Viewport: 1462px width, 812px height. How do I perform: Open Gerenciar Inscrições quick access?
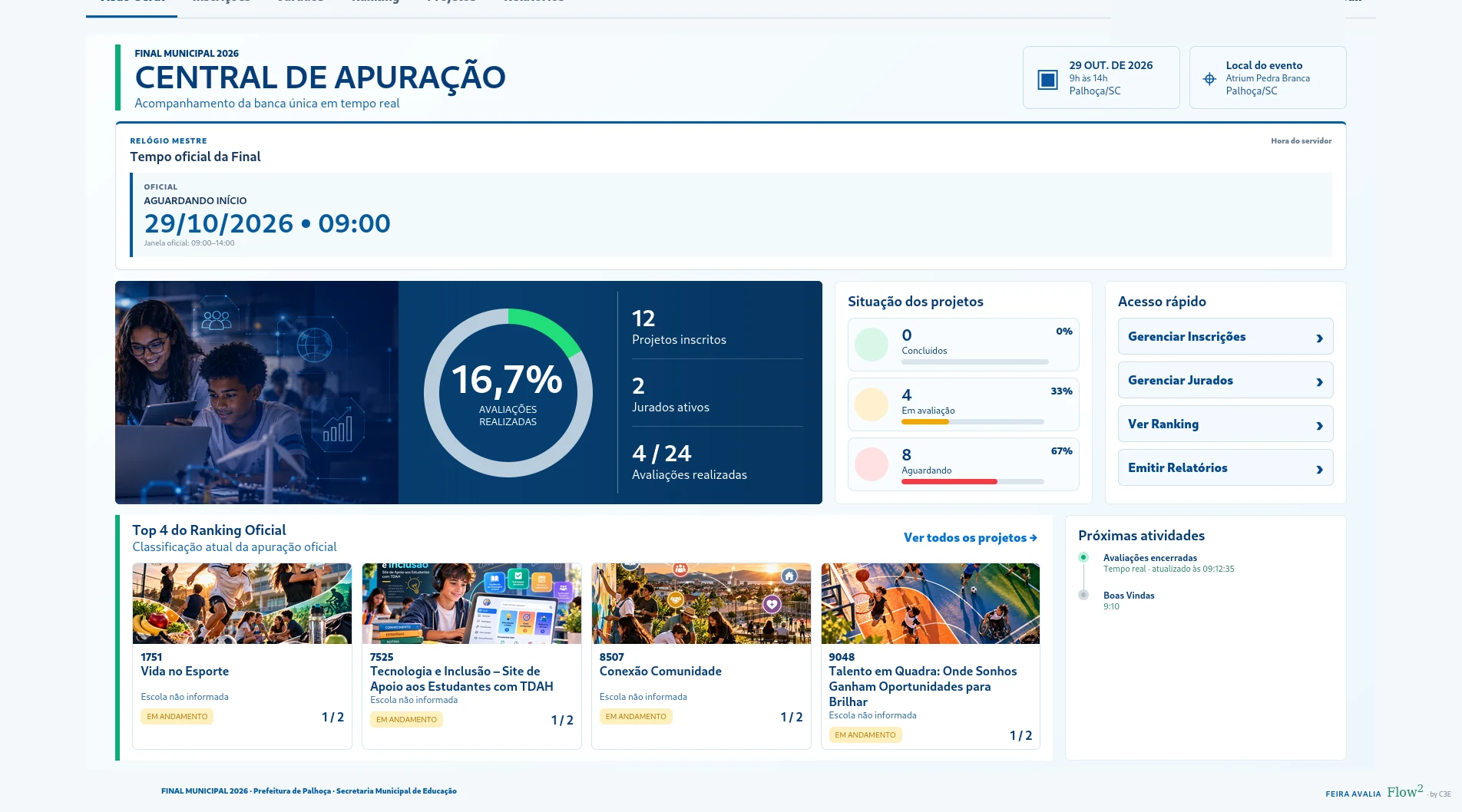pyautogui.click(x=1225, y=337)
